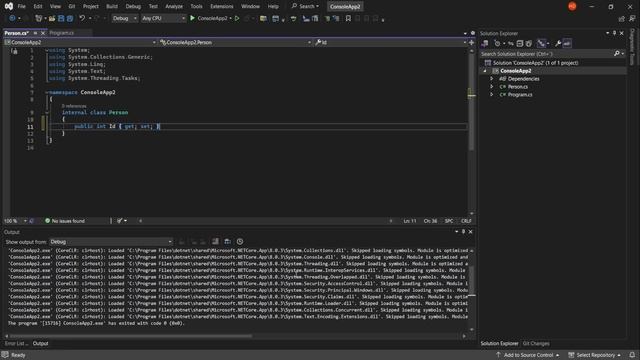Start debugging ConsoleApp2 with green play button
Image resolution: width=640 pixels, height=360 pixels.
(193, 18)
